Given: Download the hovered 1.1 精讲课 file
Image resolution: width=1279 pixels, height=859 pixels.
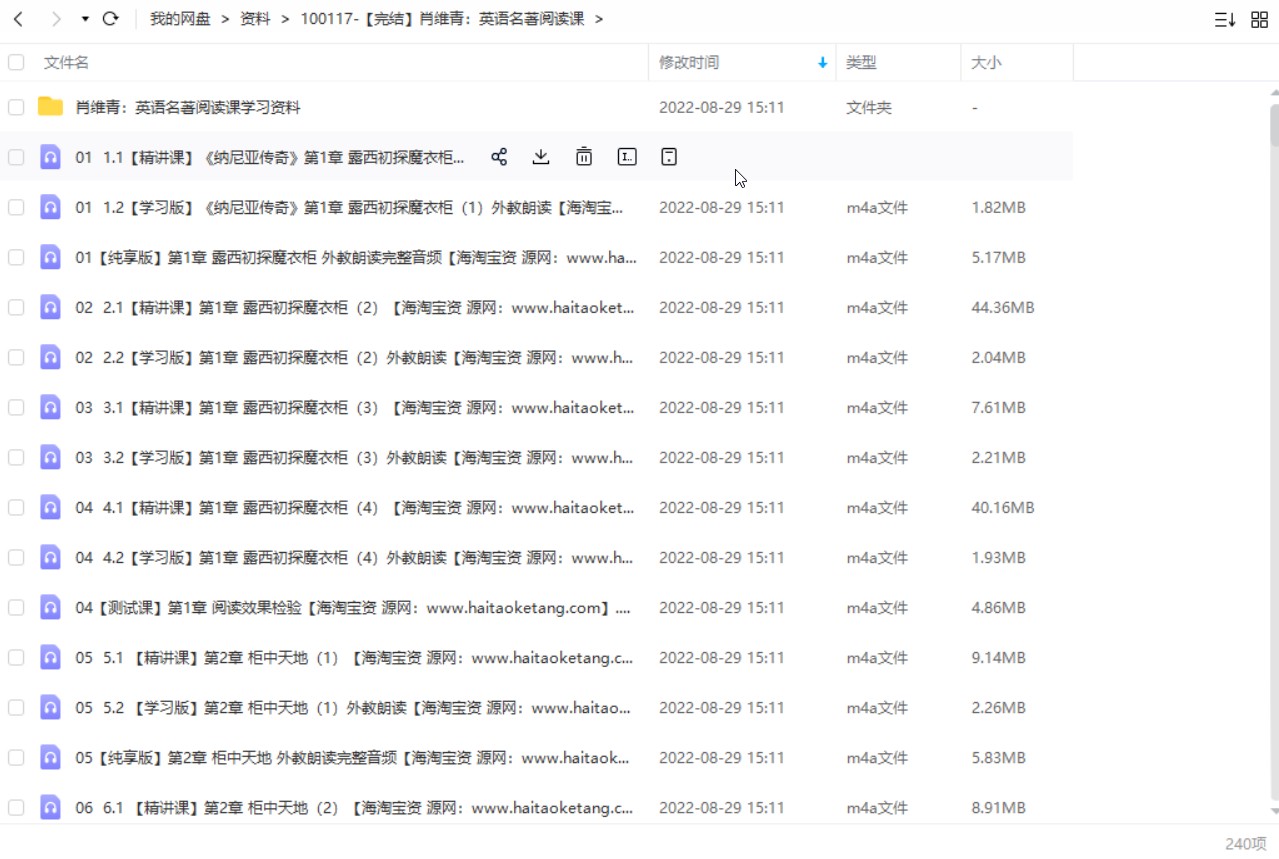Looking at the screenshot, I should (x=541, y=156).
